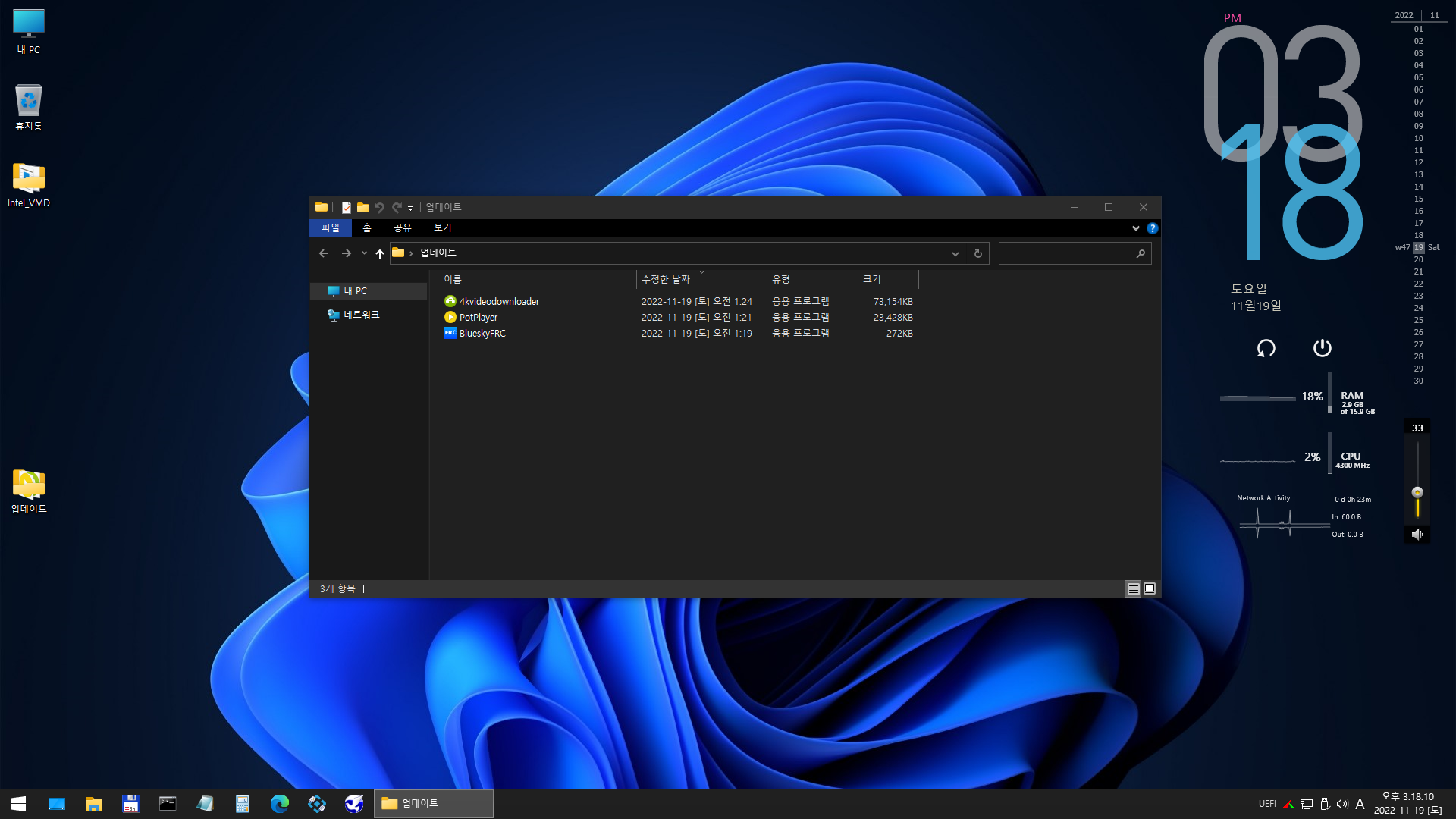
Task: Click the power icon on desktop widget
Action: pyautogui.click(x=1322, y=348)
